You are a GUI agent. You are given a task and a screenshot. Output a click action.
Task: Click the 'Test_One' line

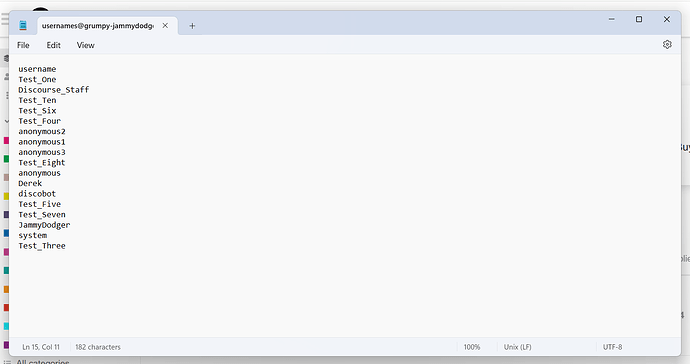click(x=37, y=80)
